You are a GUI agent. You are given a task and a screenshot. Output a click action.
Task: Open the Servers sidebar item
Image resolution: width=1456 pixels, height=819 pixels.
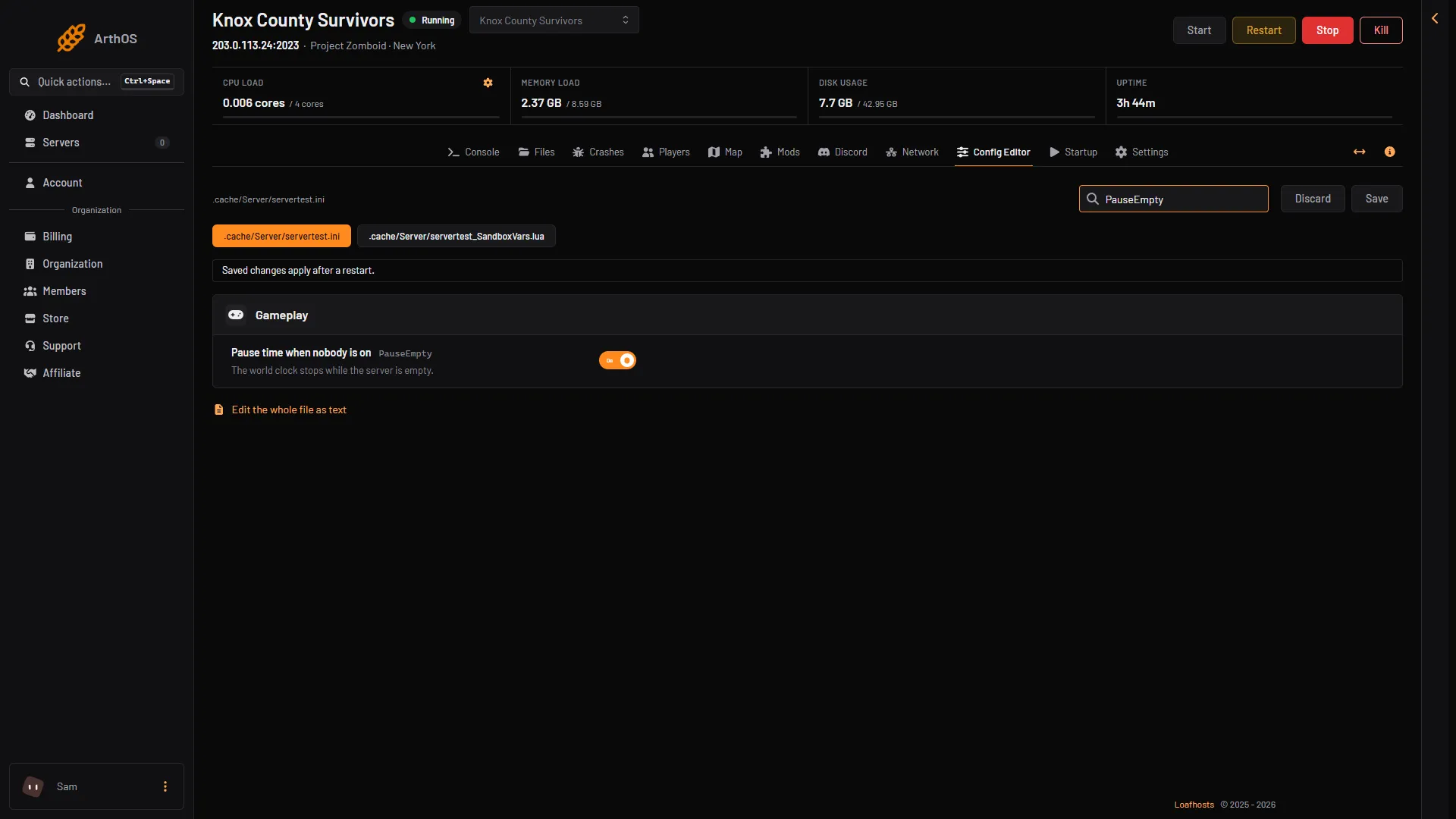tap(96, 143)
